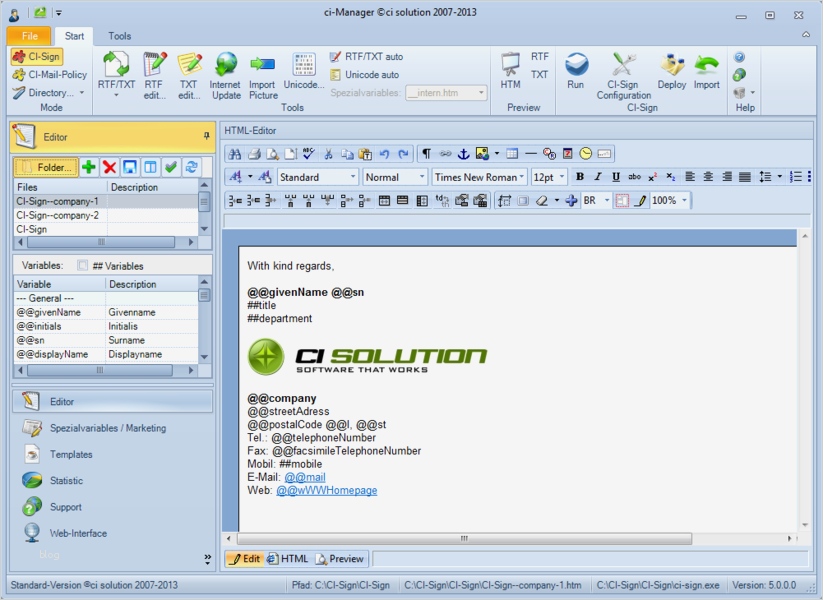
Task: Insert an anchor with anchor icon
Action: pos(463,154)
